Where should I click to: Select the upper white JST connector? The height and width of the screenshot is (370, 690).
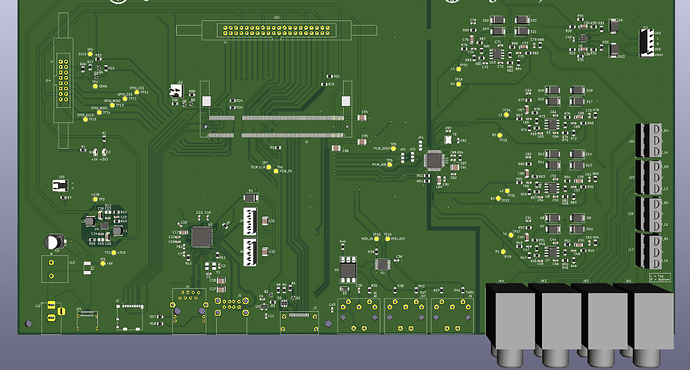pos(250,221)
